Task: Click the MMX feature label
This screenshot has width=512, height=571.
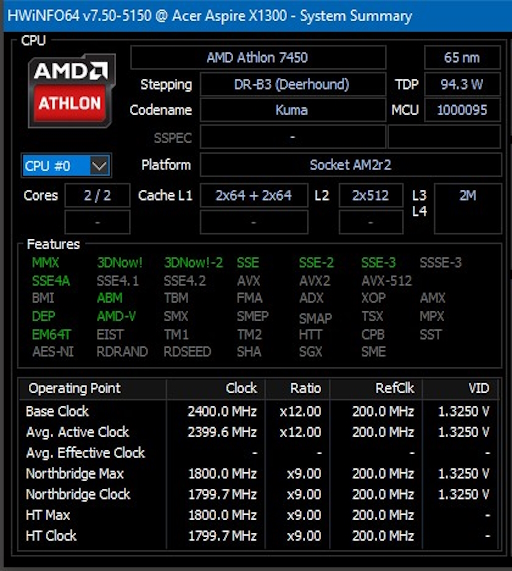Action: 45,263
